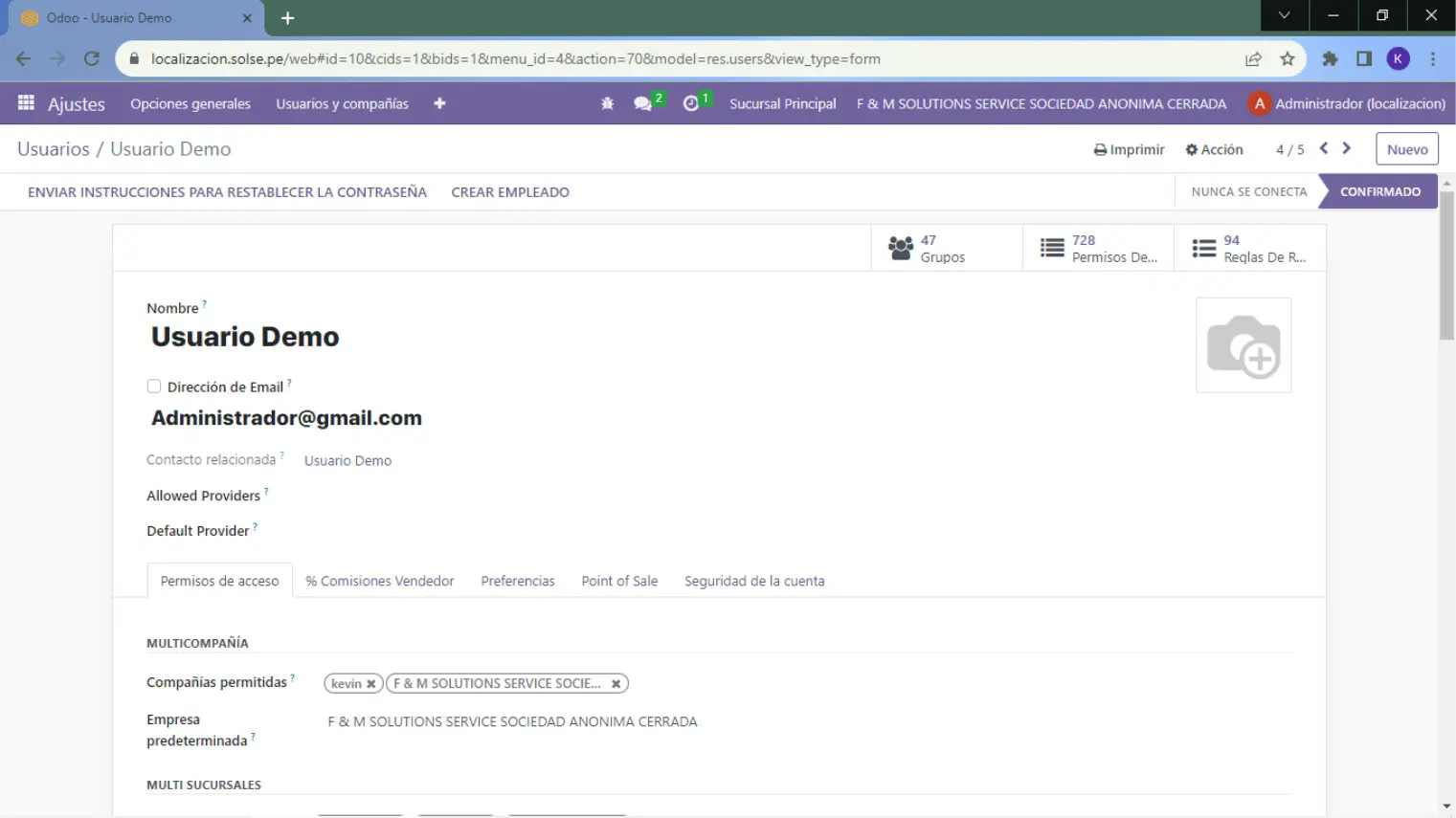Click the debug bug icon
The width and height of the screenshot is (1456, 818).
pyautogui.click(x=607, y=103)
